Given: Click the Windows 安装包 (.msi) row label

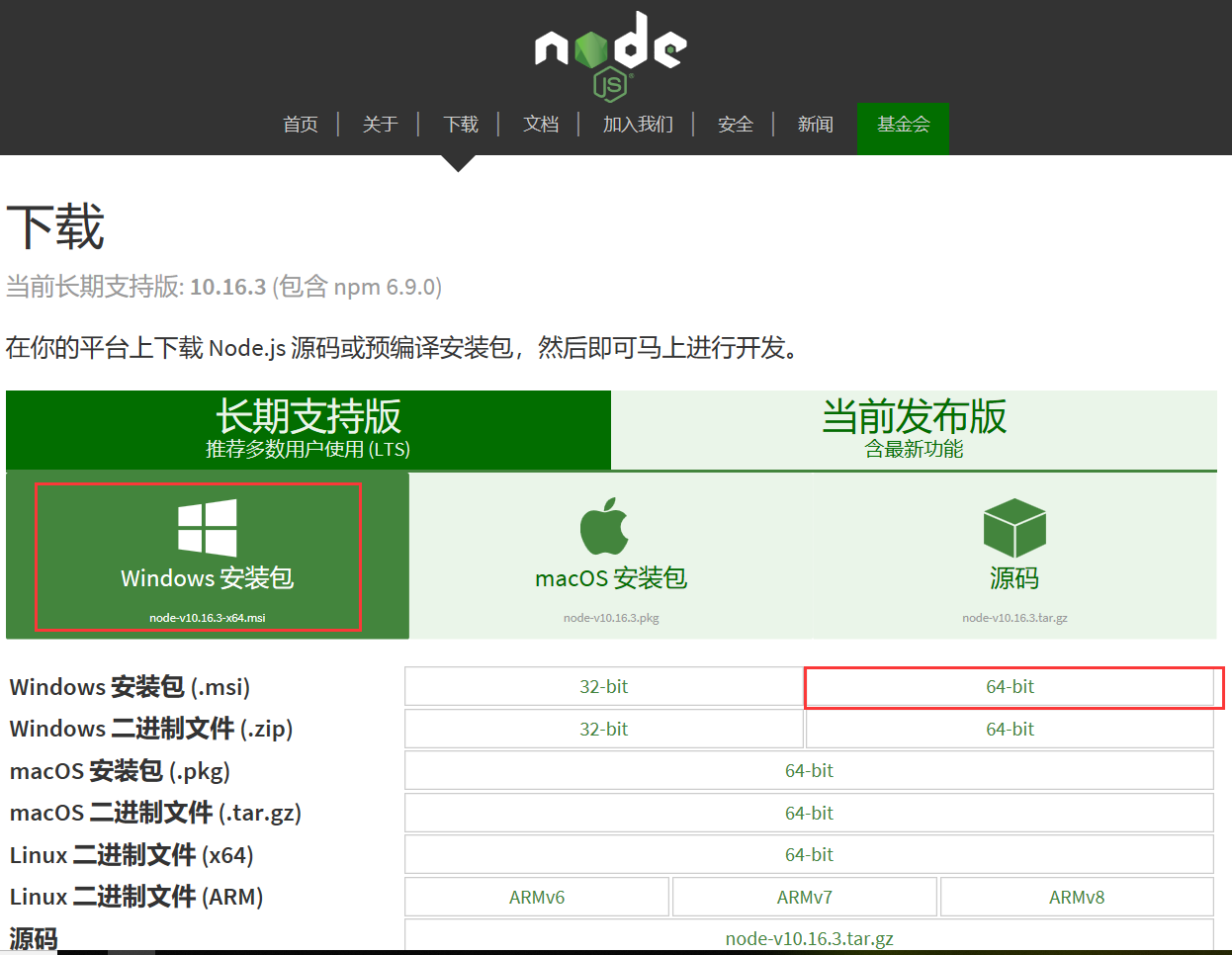Looking at the screenshot, I should click(130, 687).
